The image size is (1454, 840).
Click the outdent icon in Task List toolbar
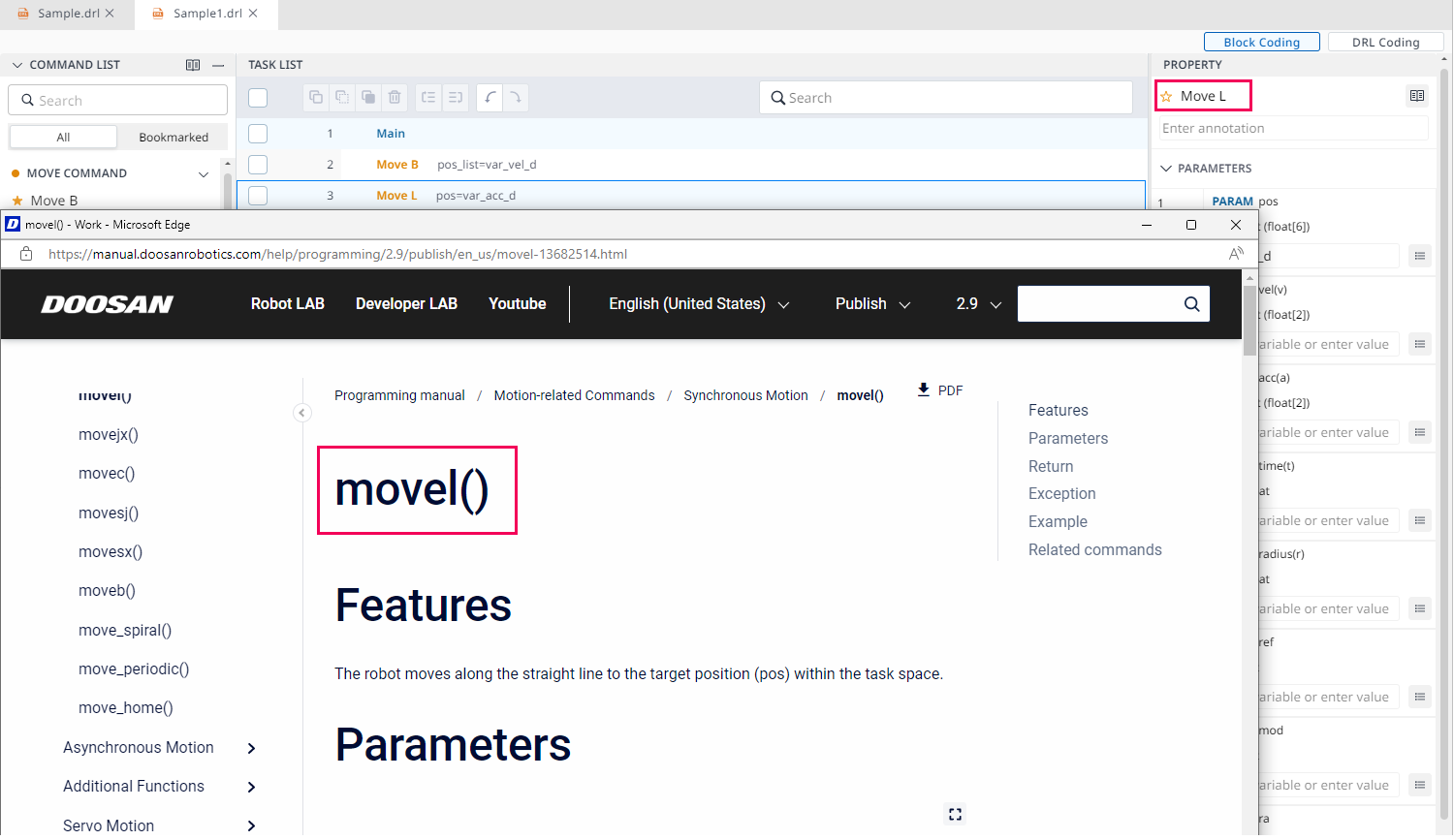pyautogui.click(x=428, y=97)
